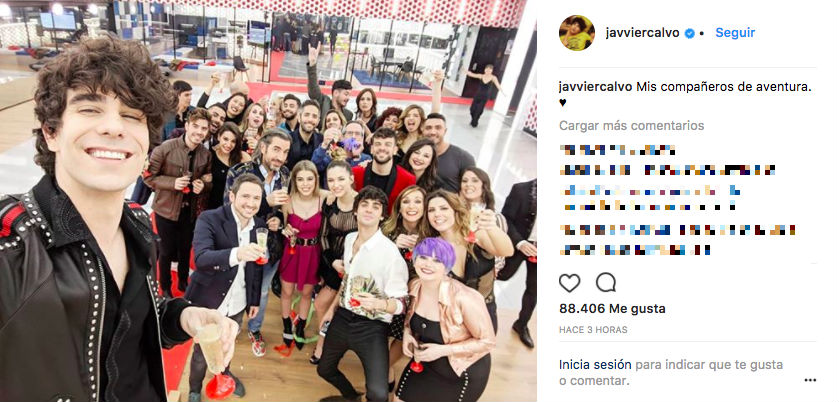Click the heart emoji in caption

click(562, 103)
